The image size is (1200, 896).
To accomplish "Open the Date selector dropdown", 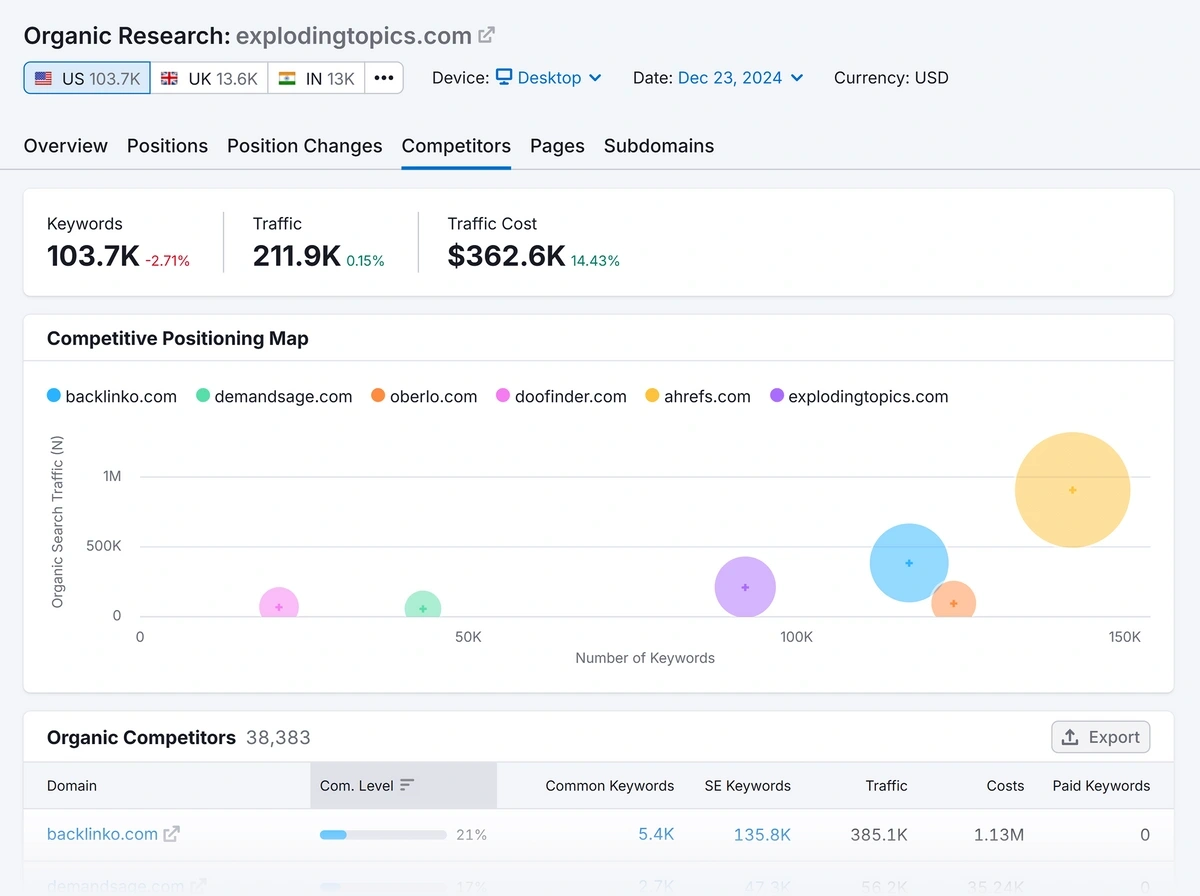I will point(740,77).
